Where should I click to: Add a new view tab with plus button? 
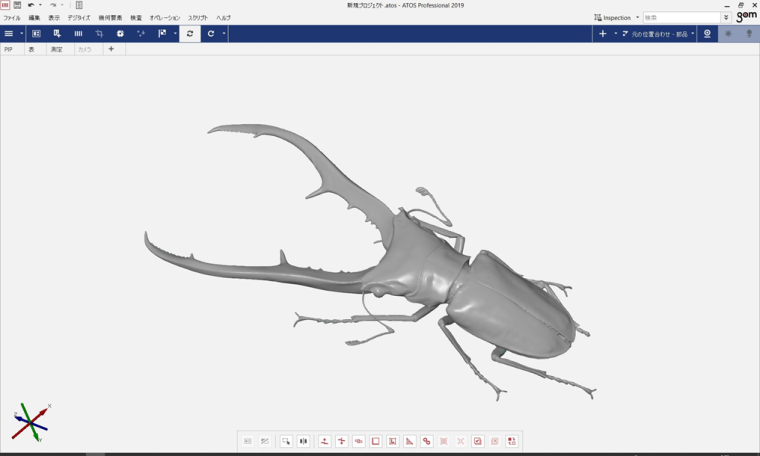coord(111,49)
